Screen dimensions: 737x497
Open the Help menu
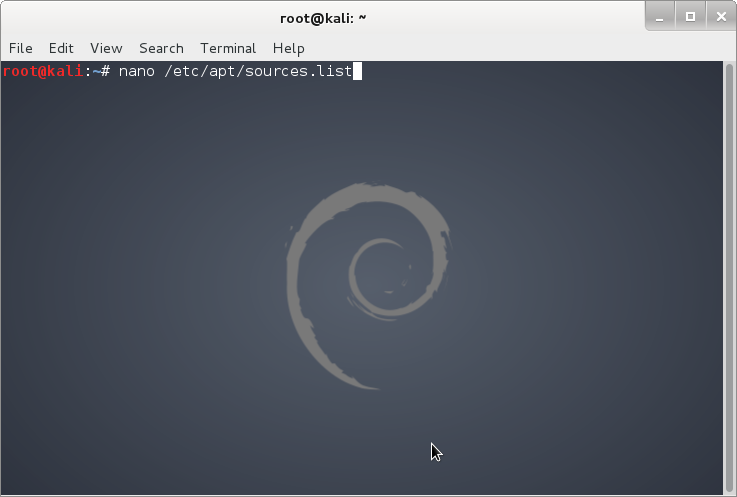(x=289, y=48)
